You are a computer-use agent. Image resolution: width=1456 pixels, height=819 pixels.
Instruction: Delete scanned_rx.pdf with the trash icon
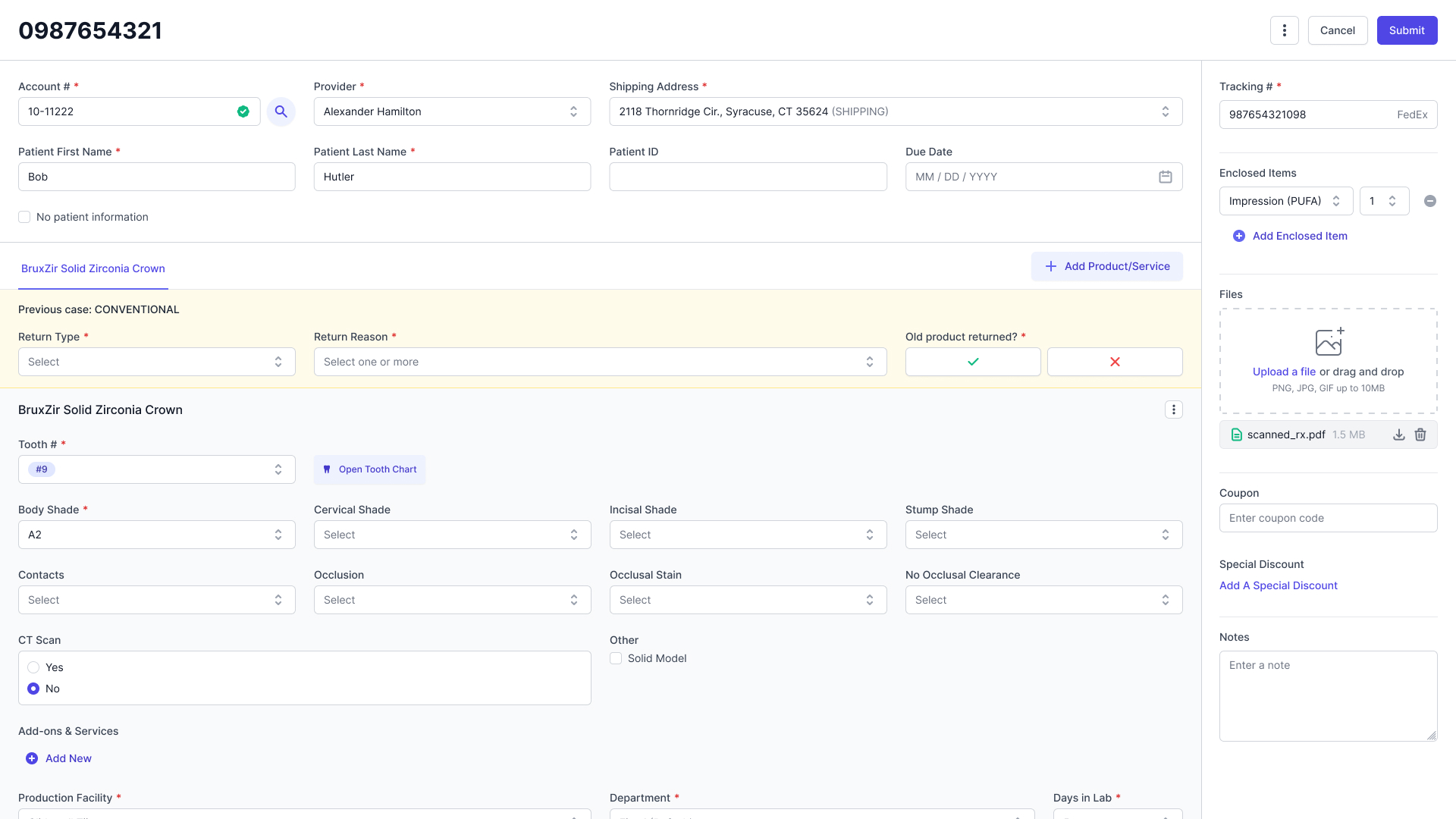(x=1420, y=435)
